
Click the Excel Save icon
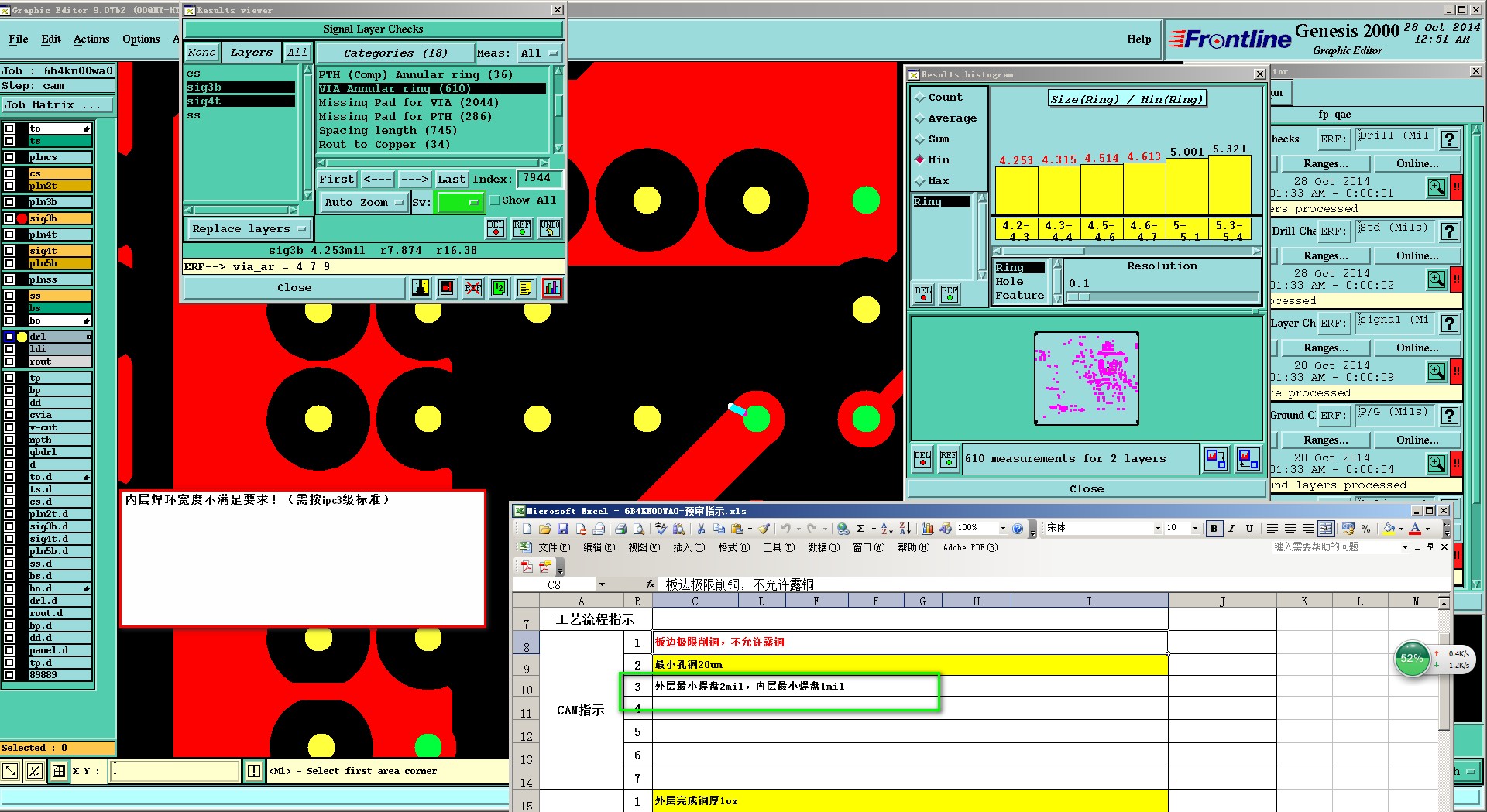pyautogui.click(x=563, y=529)
